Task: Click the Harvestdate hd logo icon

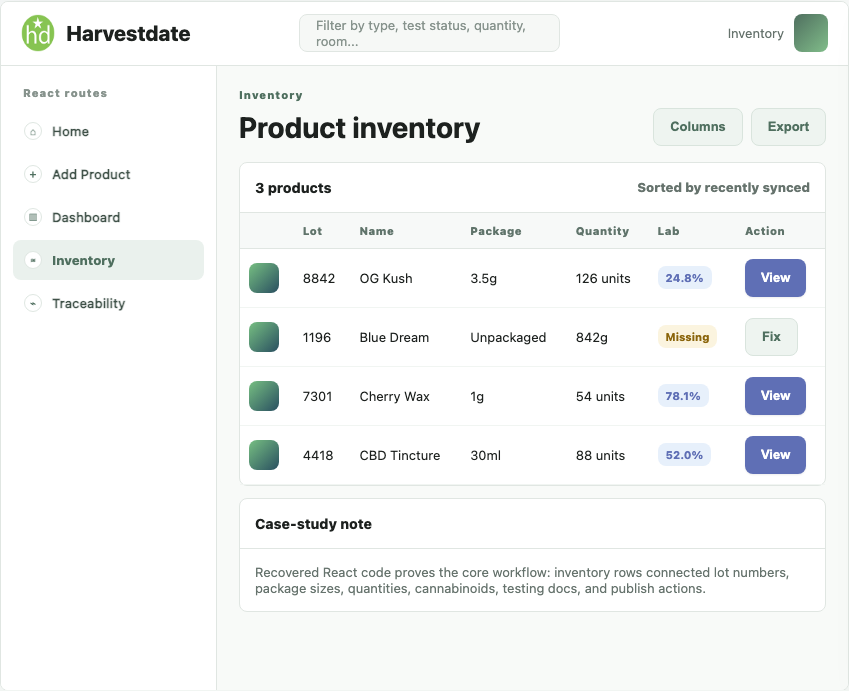Action: point(38,33)
